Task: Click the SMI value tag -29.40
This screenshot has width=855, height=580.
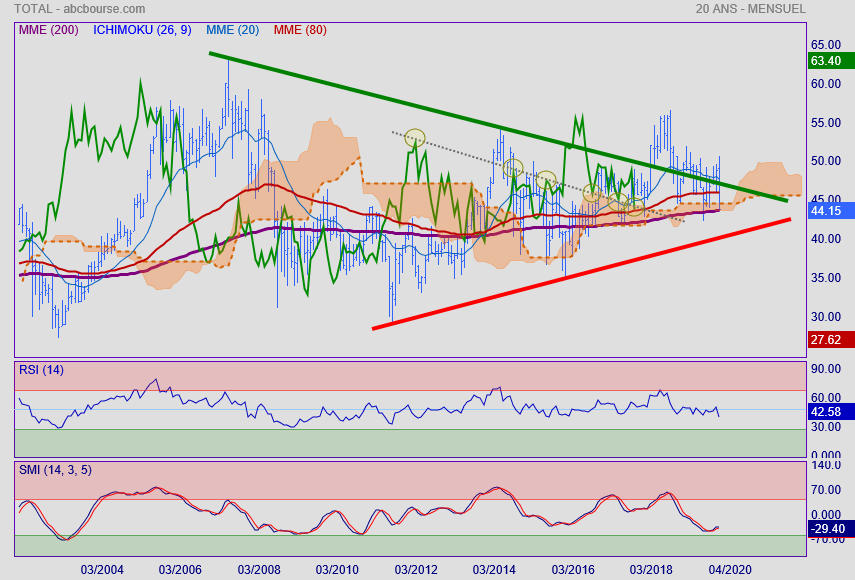Action: pos(830,529)
